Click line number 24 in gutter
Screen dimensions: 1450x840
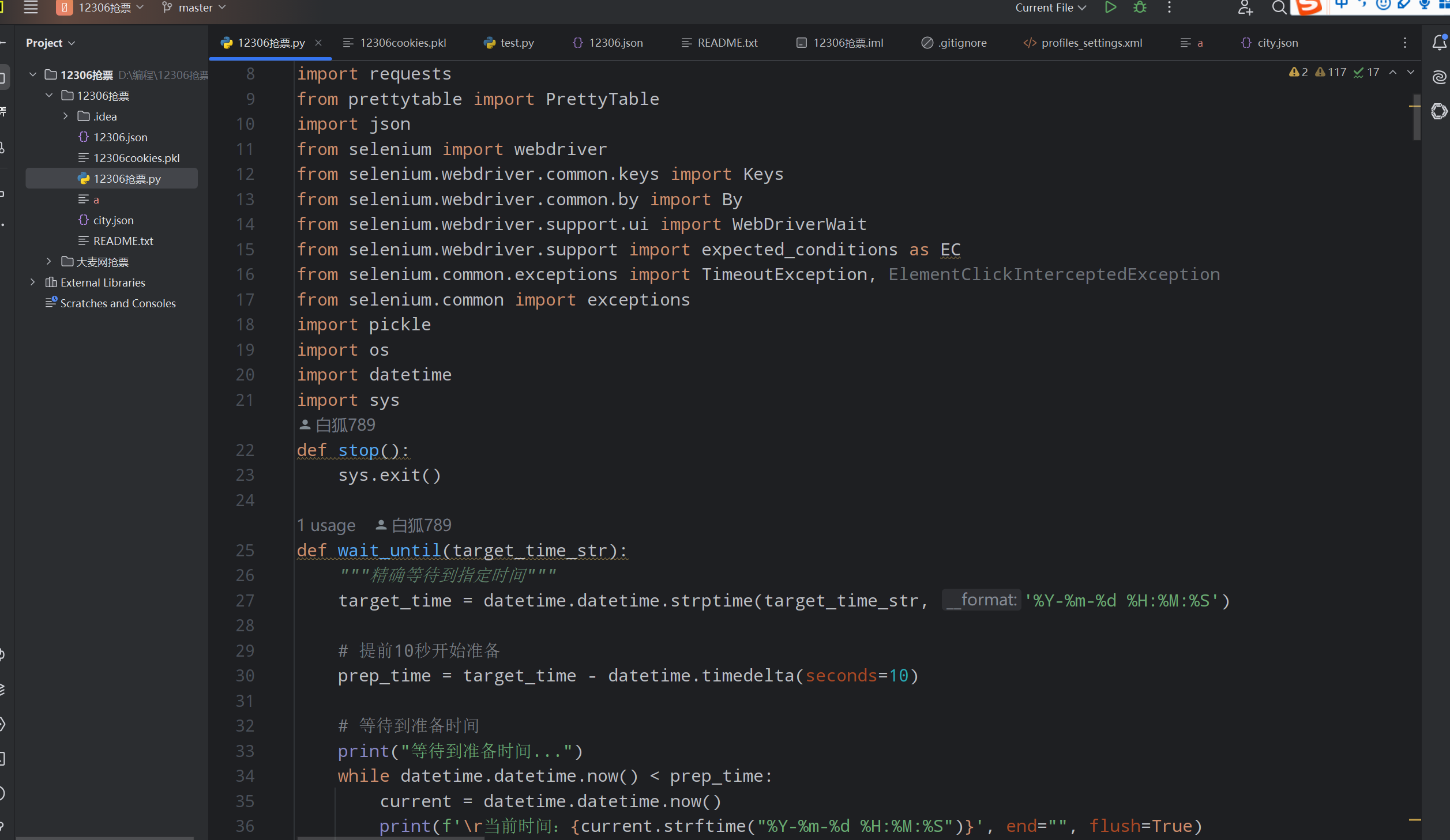[x=245, y=500]
